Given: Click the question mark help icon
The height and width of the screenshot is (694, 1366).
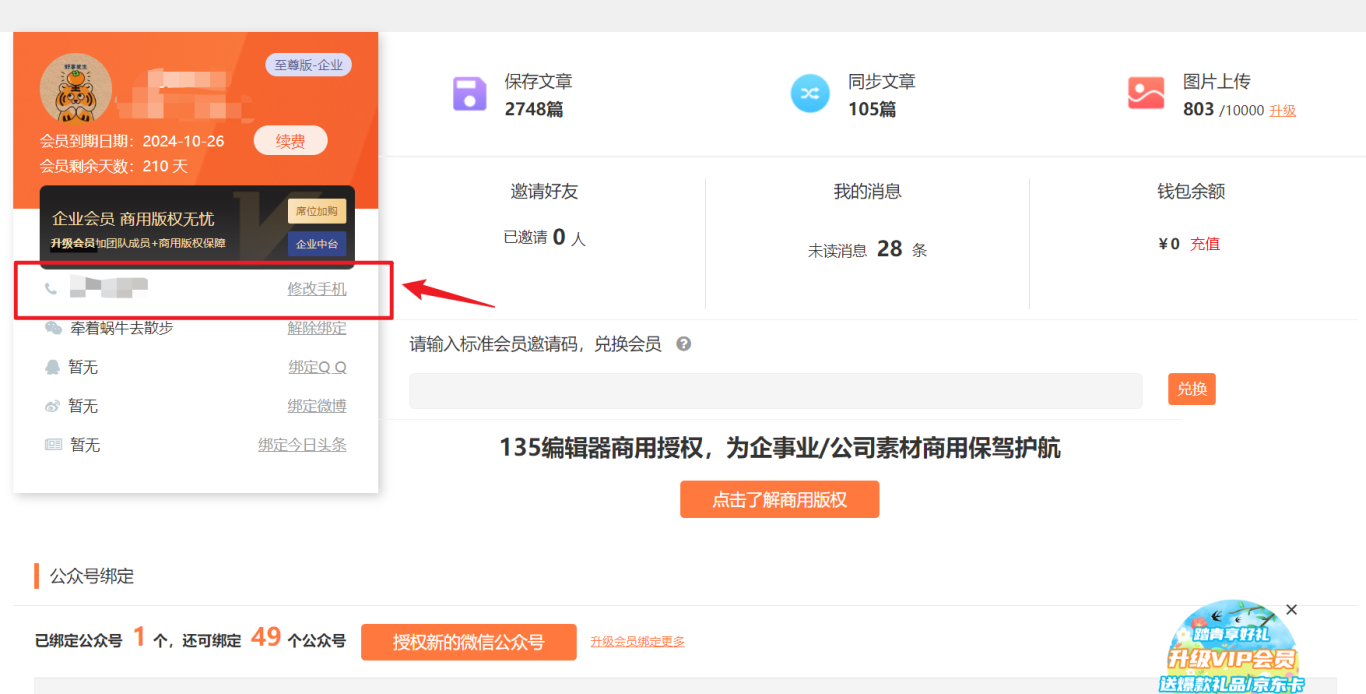Looking at the screenshot, I should click(684, 344).
